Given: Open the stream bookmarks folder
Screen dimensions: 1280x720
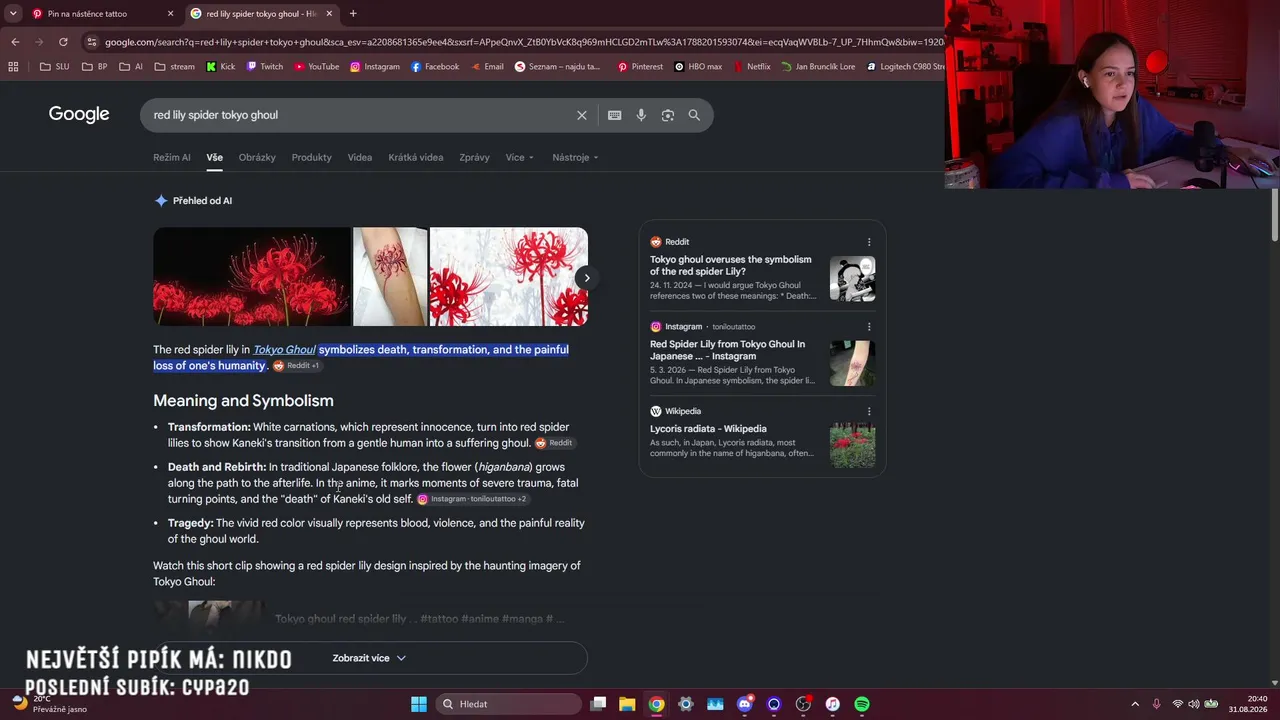Looking at the screenshot, I should pyautogui.click(x=175, y=67).
